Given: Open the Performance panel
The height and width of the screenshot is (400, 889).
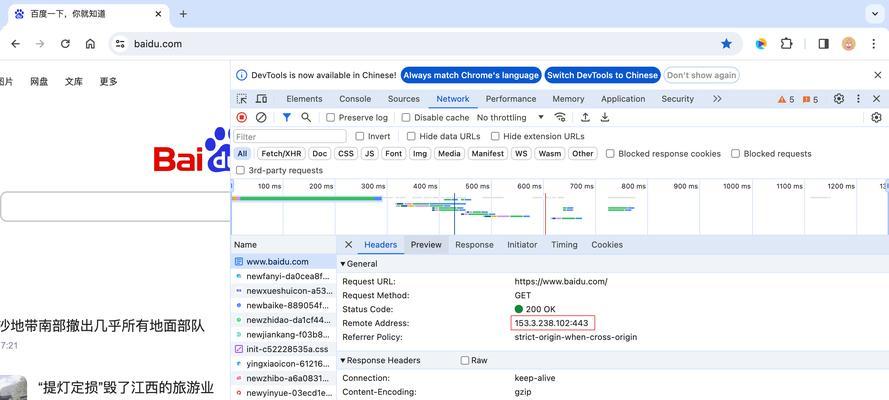Looking at the screenshot, I should 511,99.
